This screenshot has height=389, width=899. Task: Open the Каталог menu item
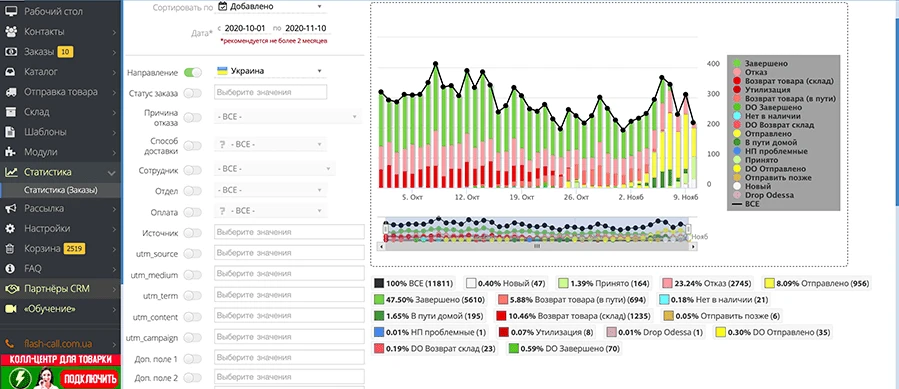pos(61,72)
